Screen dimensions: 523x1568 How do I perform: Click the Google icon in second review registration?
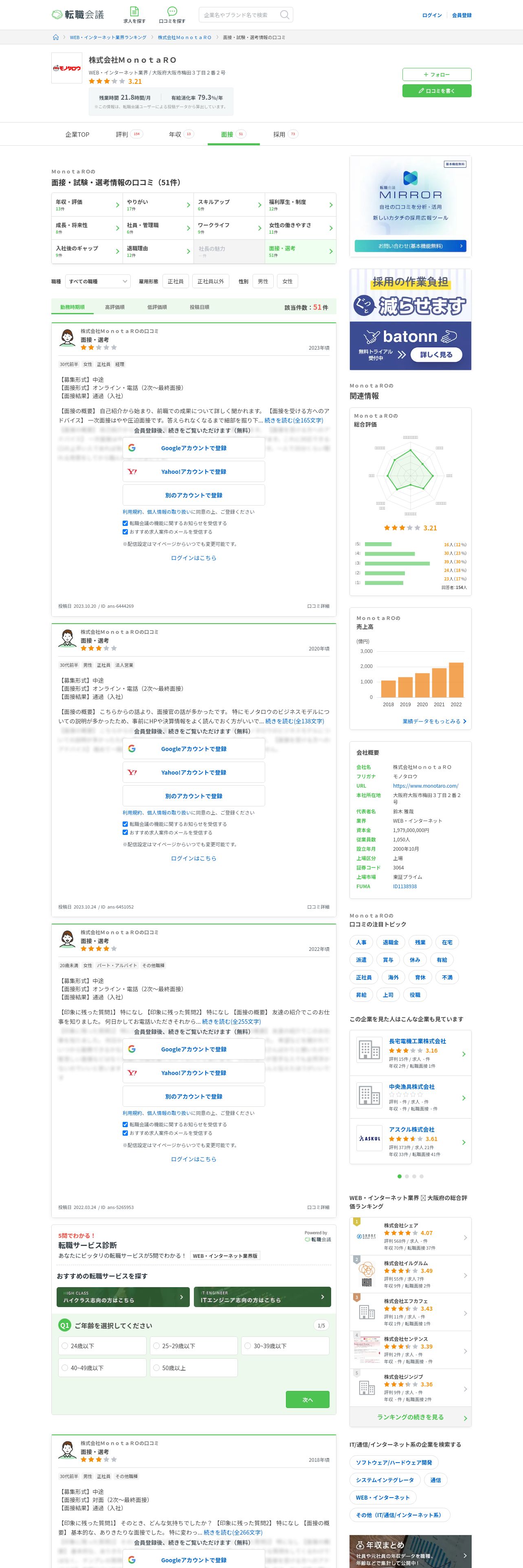132,749
